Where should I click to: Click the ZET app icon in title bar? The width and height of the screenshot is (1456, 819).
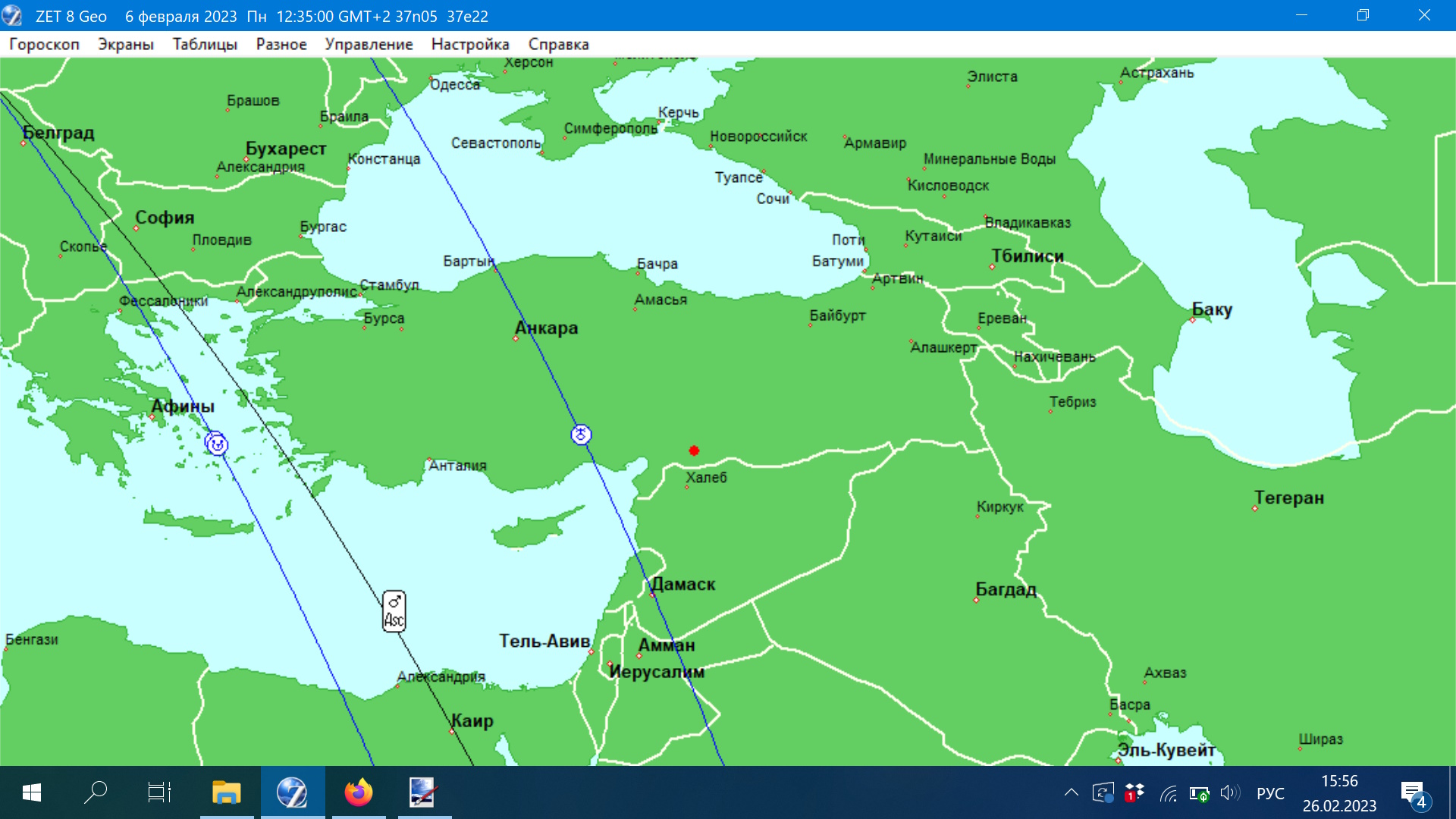12,16
